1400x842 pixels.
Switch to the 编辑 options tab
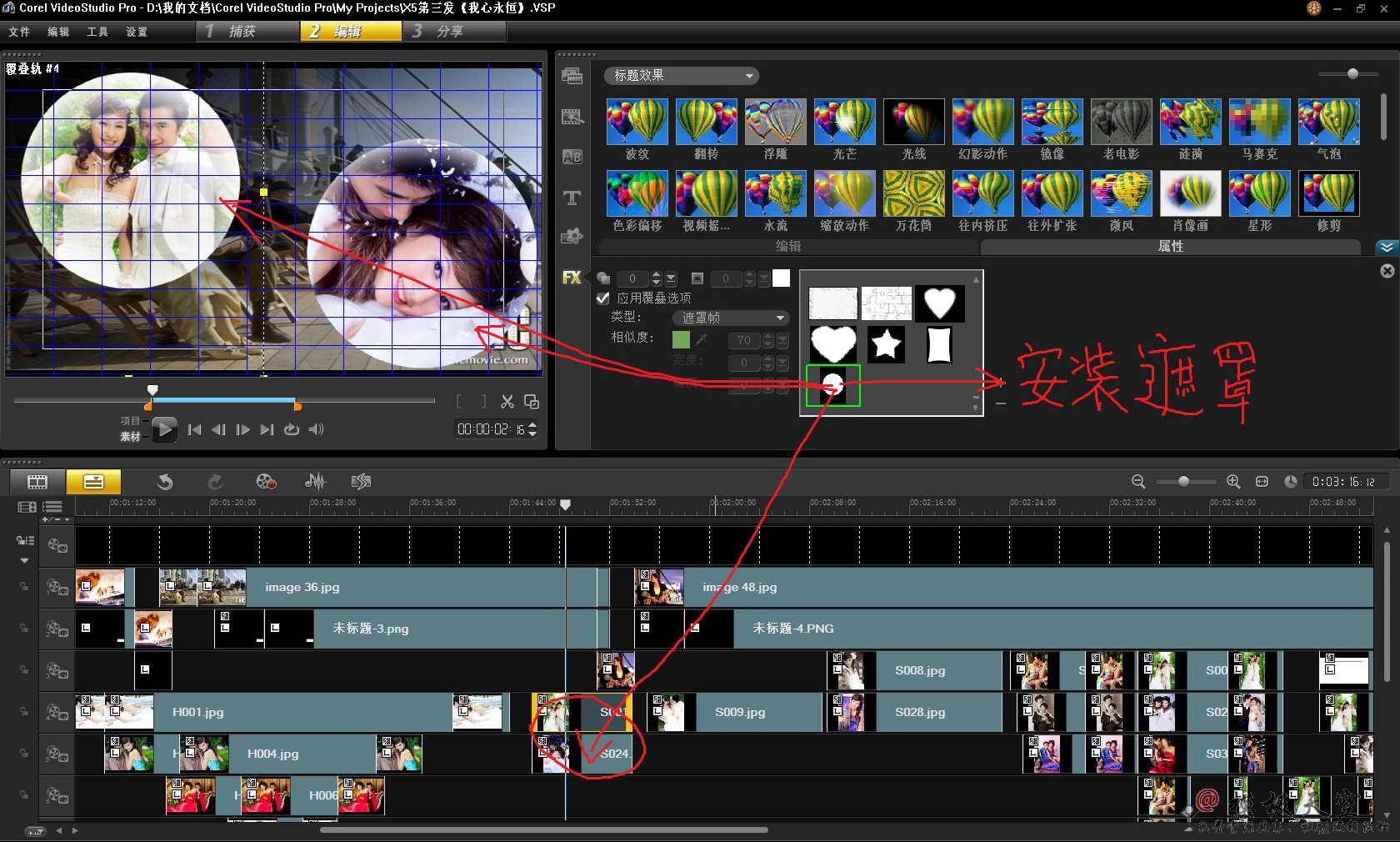click(x=788, y=247)
